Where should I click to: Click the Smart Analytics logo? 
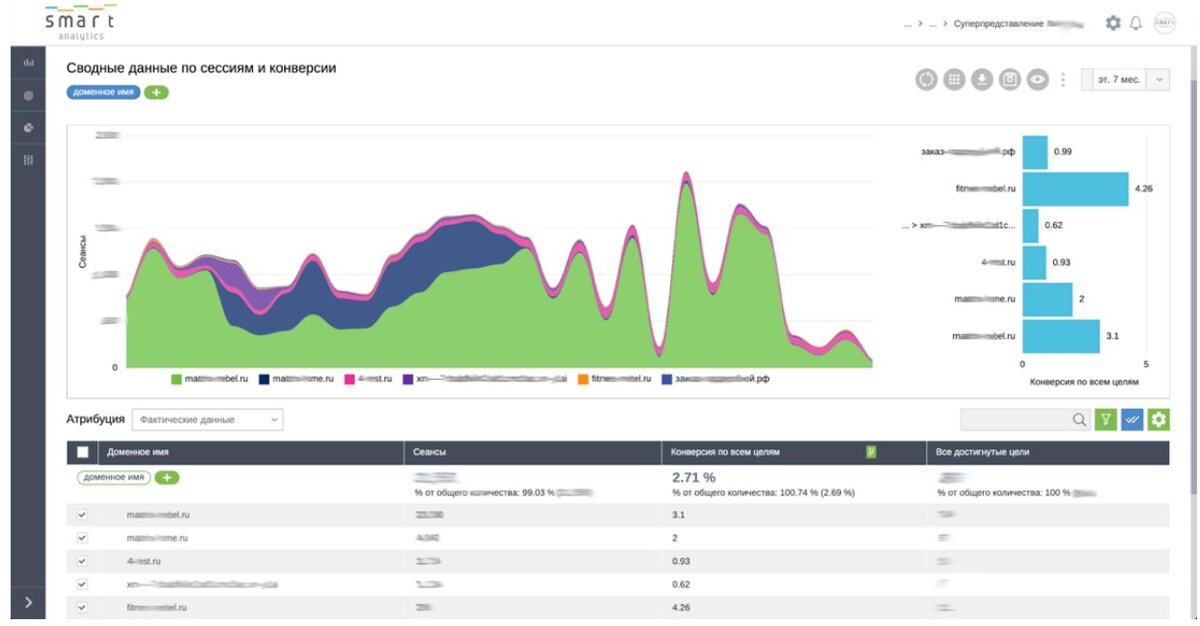coord(80,23)
